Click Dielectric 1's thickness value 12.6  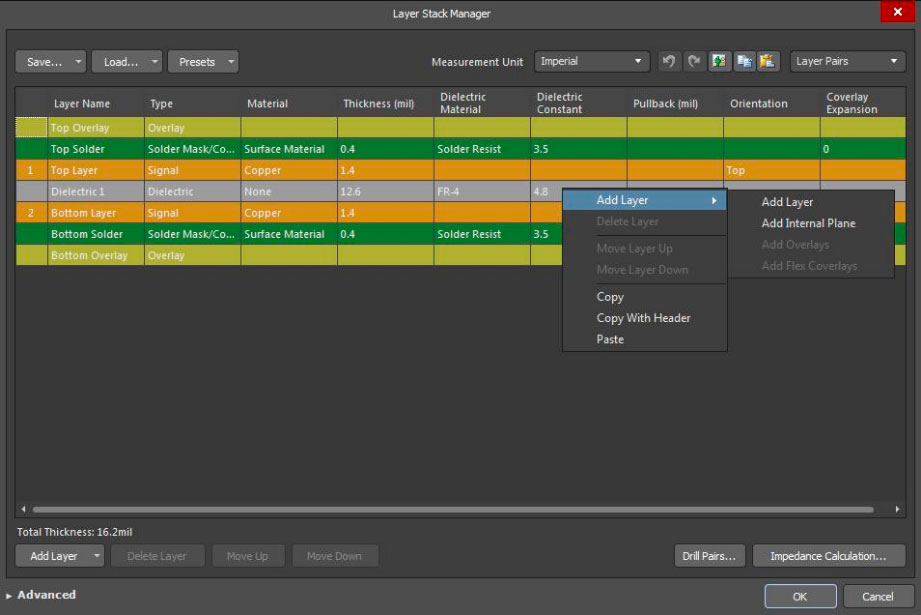point(385,191)
